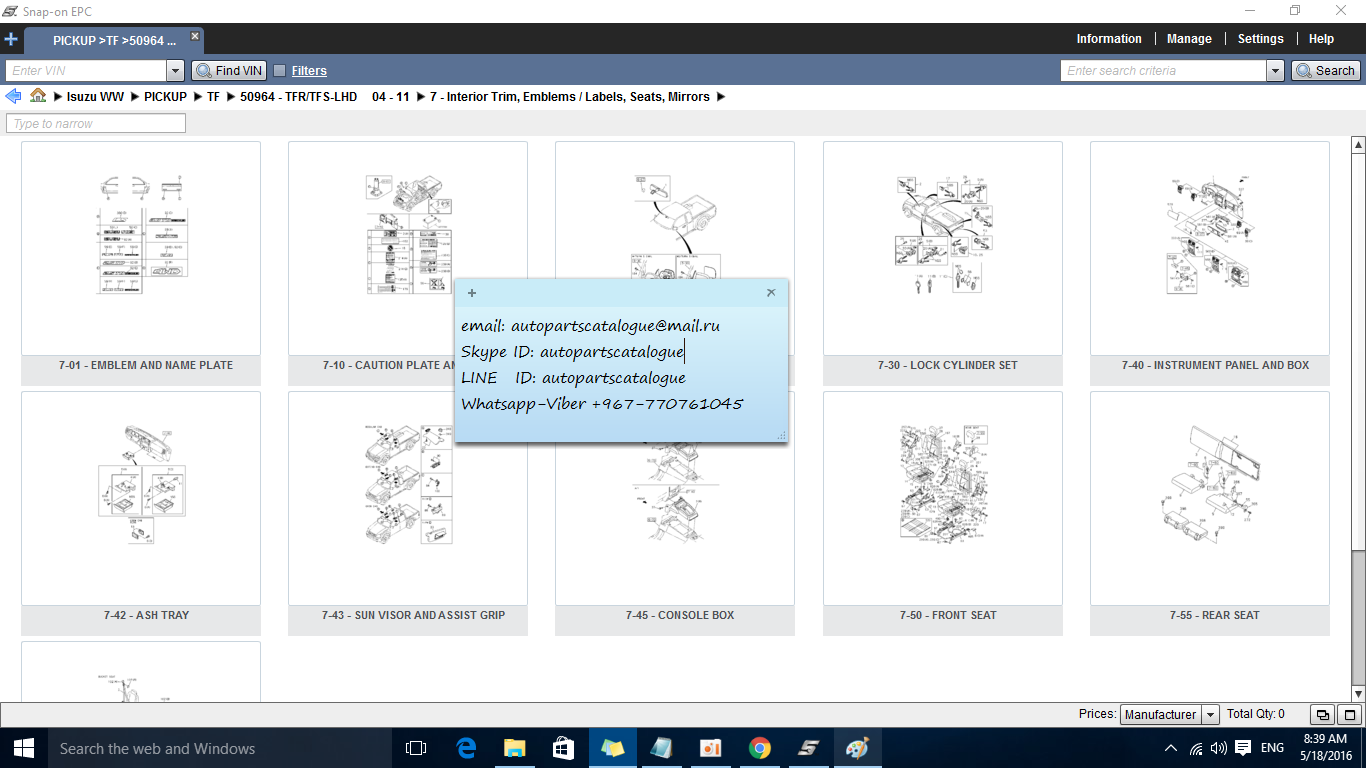Show hidden system tray icons
1366x768 pixels.
click(1171, 748)
